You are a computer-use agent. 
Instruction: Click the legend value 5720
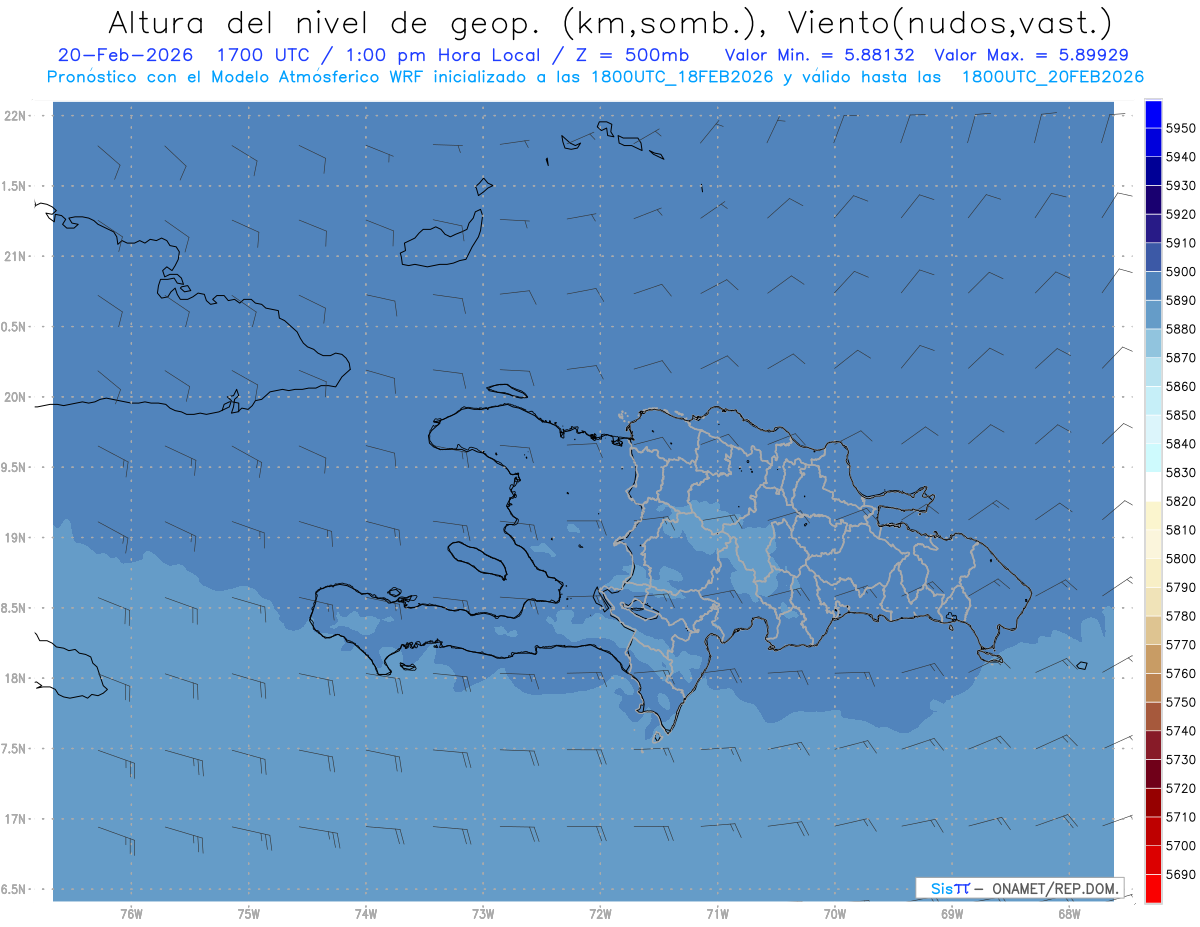1180,788
